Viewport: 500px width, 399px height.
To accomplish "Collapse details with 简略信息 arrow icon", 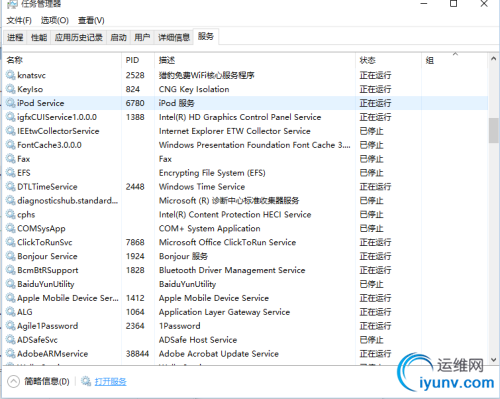I will (x=13, y=381).
